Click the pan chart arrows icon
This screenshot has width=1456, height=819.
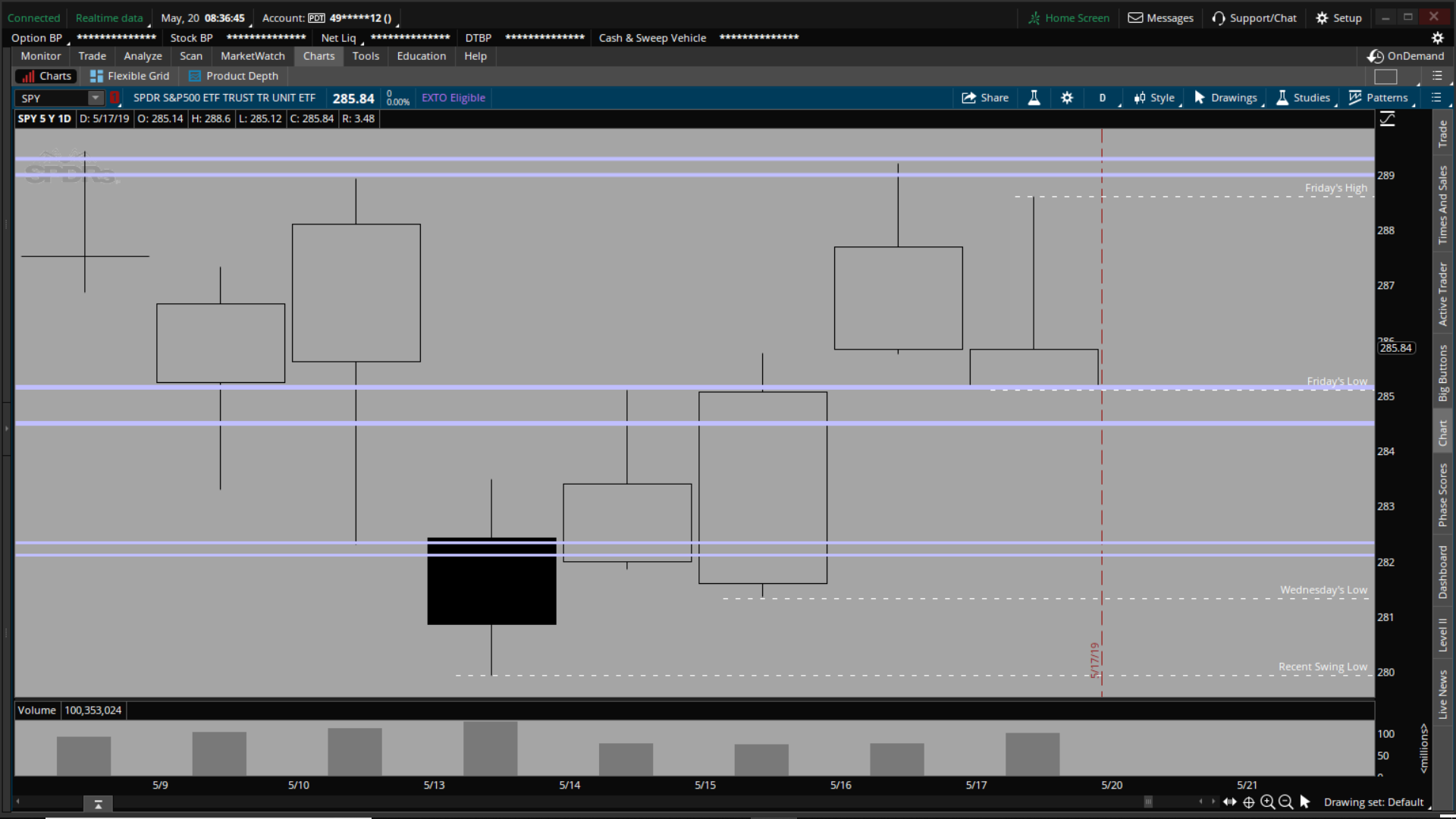pos(1229,802)
